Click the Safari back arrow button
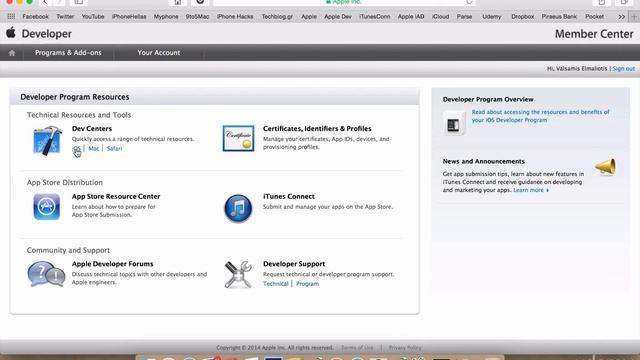The width and height of the screenshot is (640, 360). pos(45,2)
